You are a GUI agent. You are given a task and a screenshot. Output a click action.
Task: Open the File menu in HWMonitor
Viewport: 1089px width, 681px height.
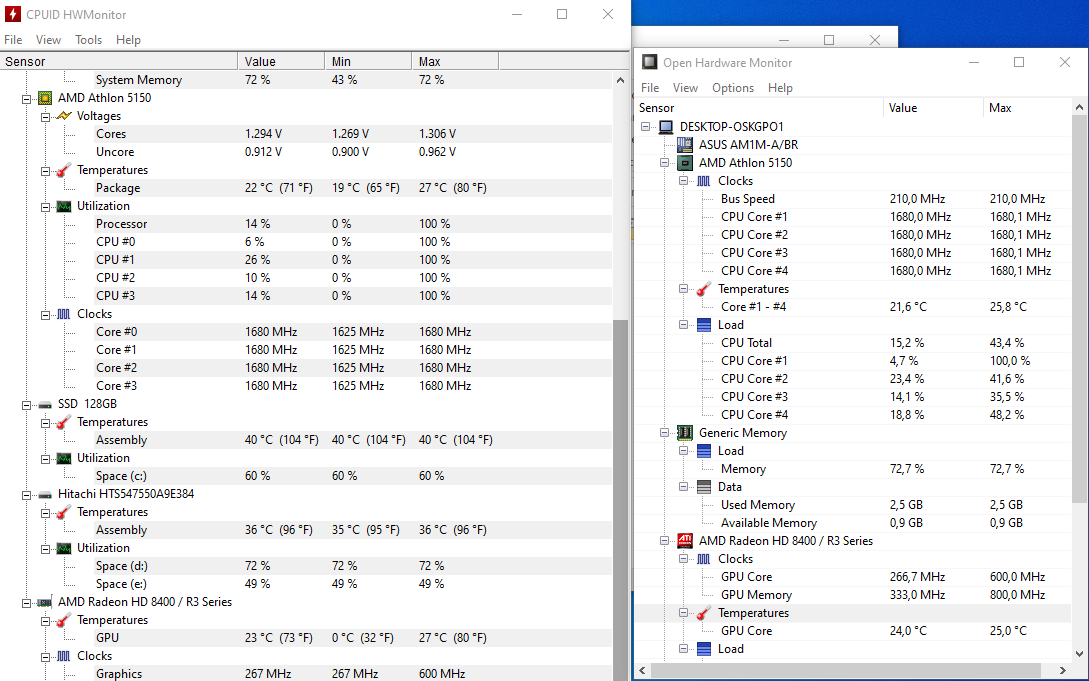tap(13, 40)
